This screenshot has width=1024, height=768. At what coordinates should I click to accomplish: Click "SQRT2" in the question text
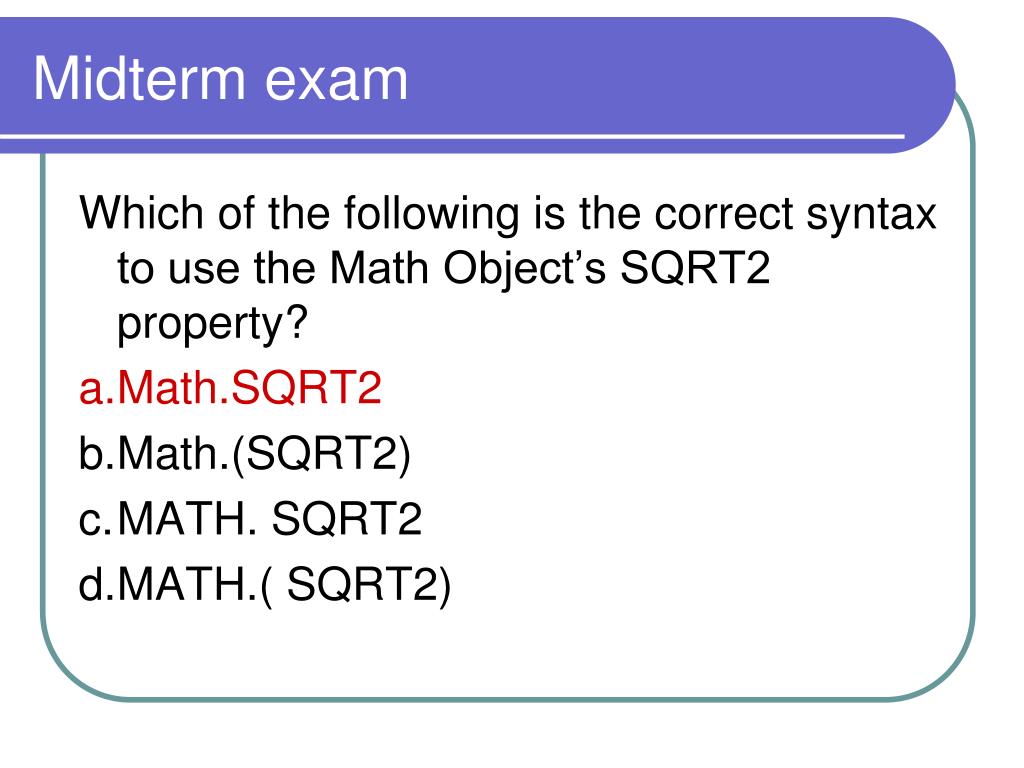(695, 268)
